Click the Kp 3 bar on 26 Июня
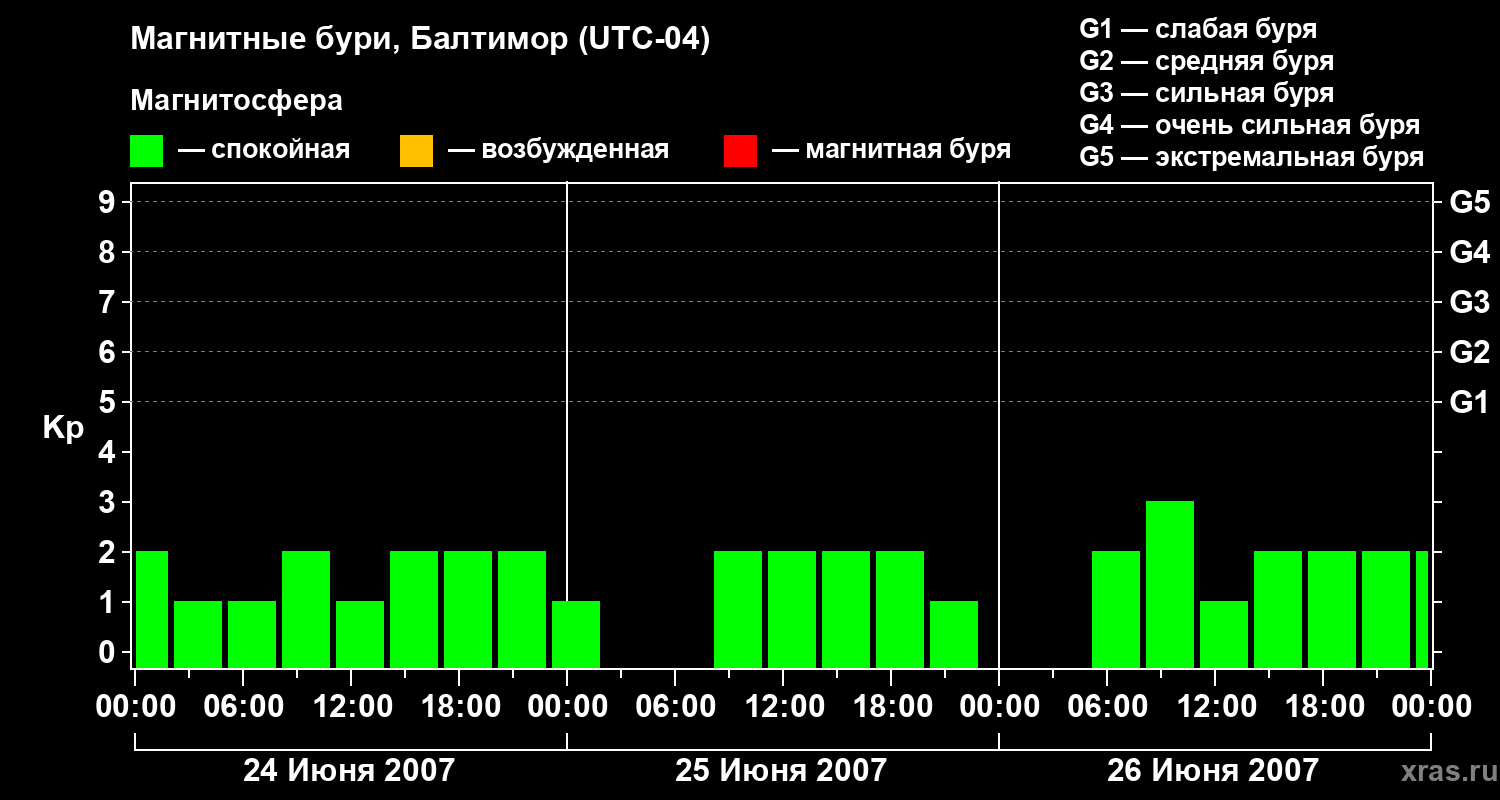 tap(1170, 584)
